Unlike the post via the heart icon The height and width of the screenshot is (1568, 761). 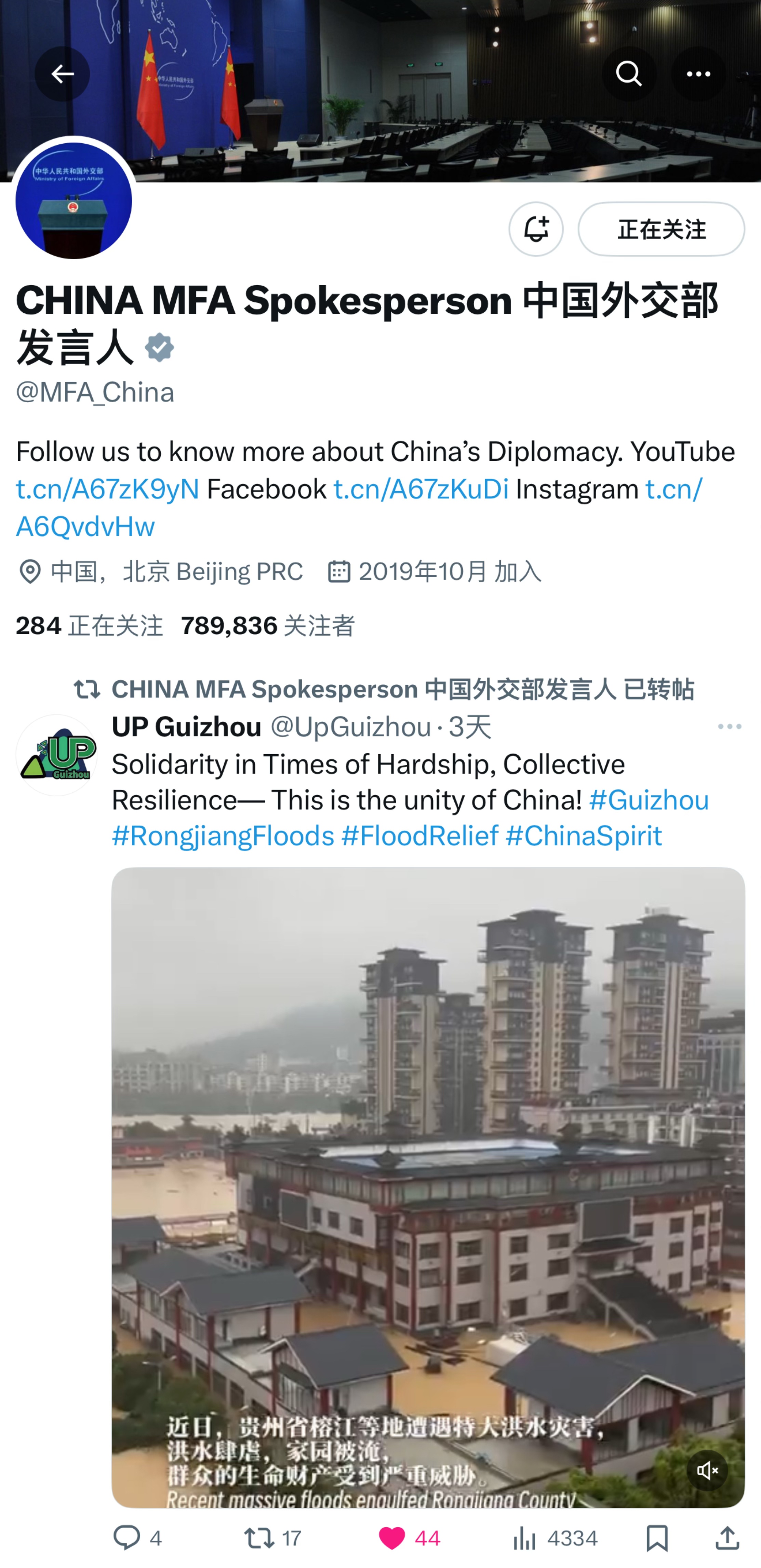[x=409, y=1538]
